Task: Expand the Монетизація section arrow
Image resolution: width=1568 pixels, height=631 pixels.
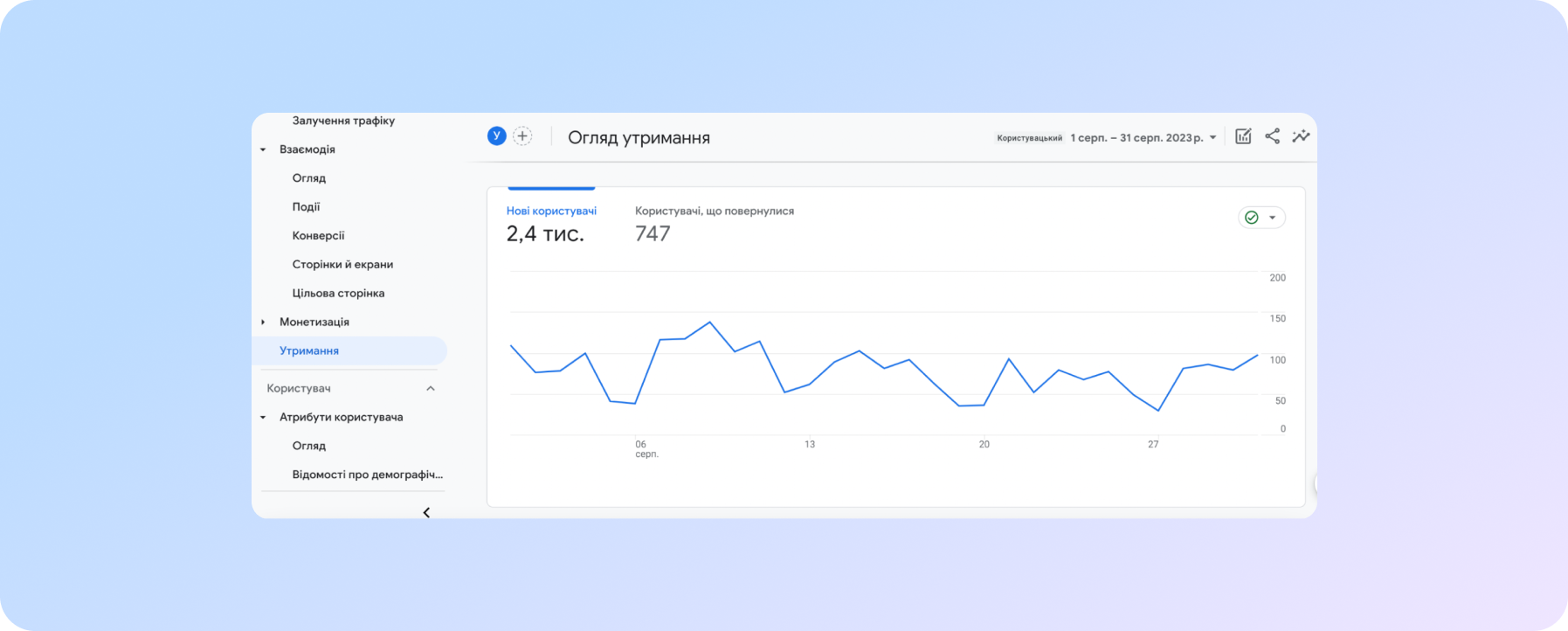Action: tap(263, 322)
